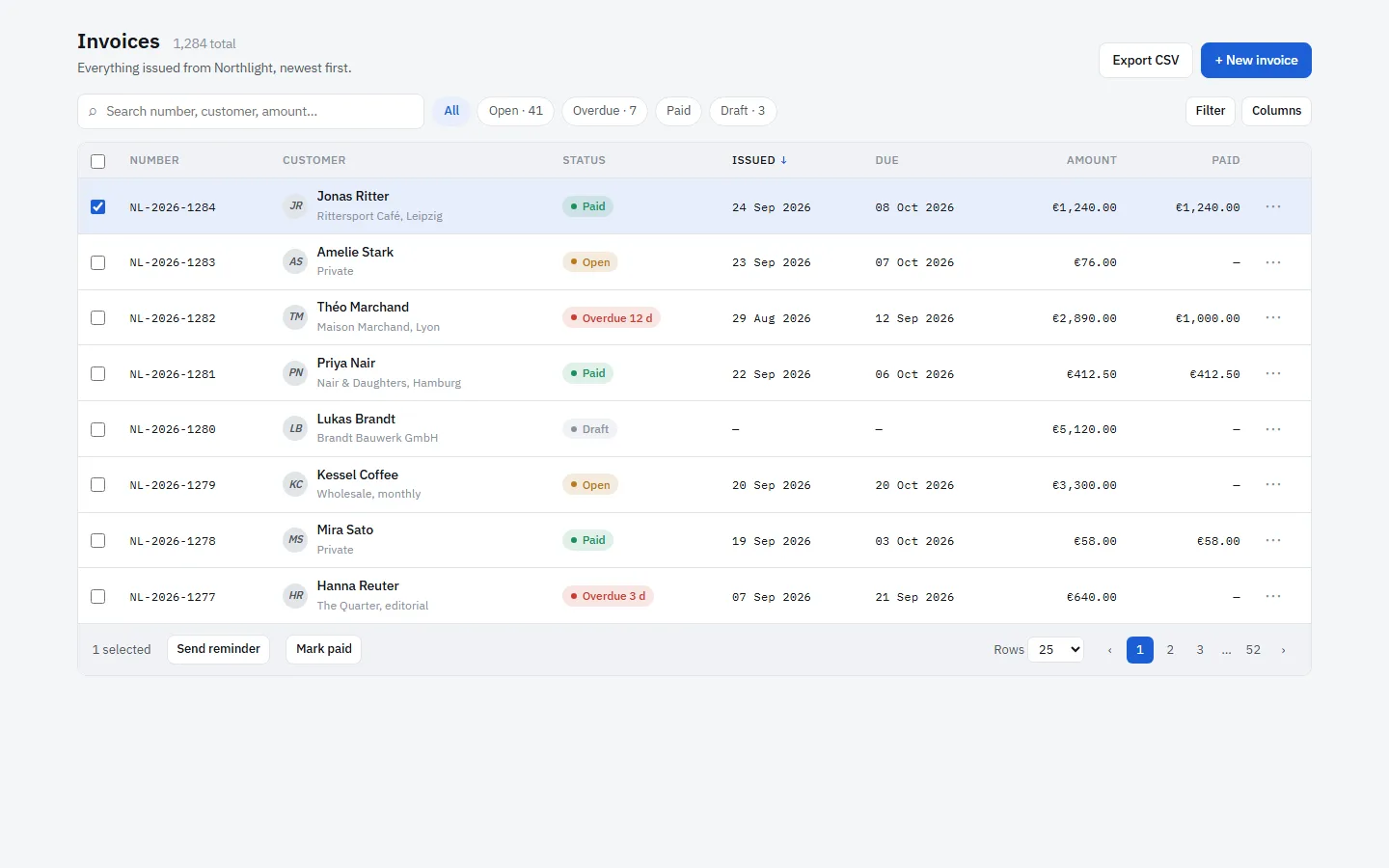Open more options for Priya Nair invoice
Screen dimensions: 1389x868
click(x=1273, y=373)
